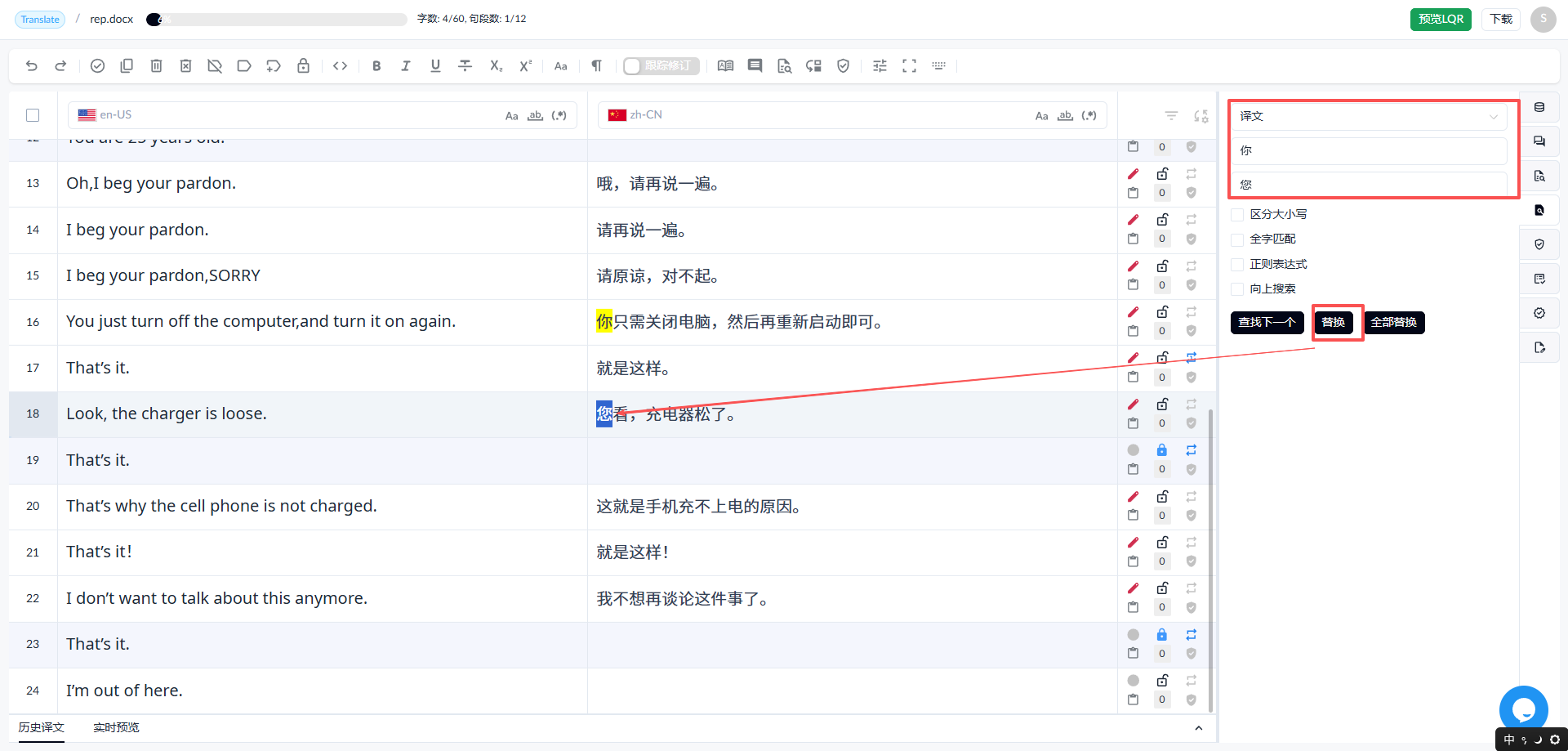The height and width of the screenshot is (751, 1568).
Task: Switch to 实时预览 tab
Action: click(x=116, y=727)
